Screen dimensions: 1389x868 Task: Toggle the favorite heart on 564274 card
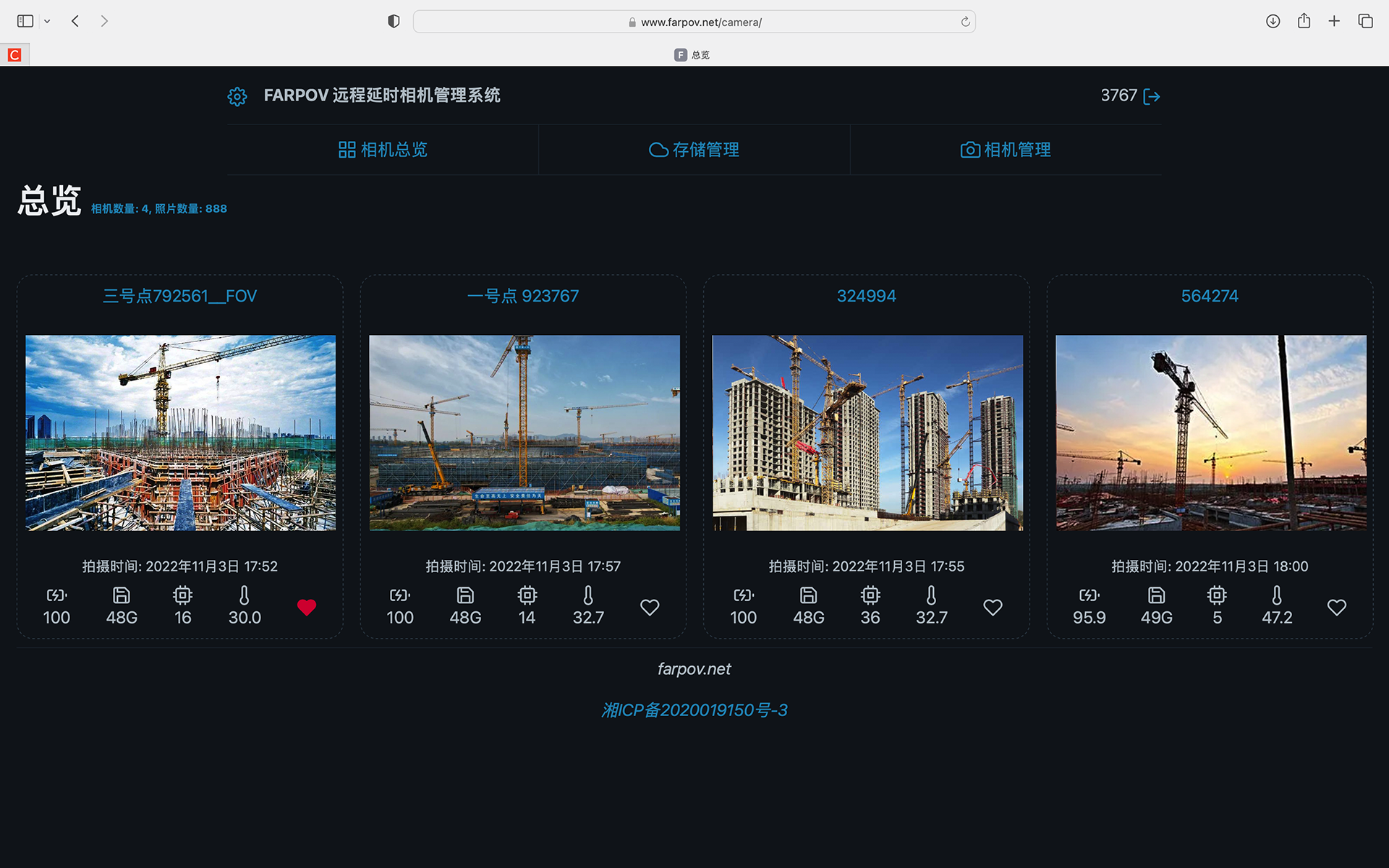[x=1335, y=608]
